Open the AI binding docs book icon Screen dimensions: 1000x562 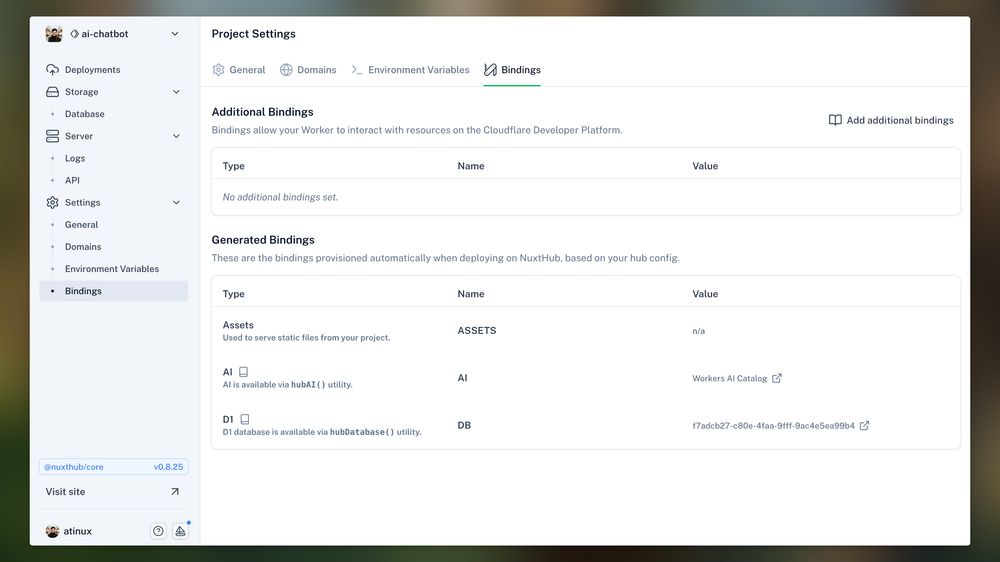pos(243,372)
